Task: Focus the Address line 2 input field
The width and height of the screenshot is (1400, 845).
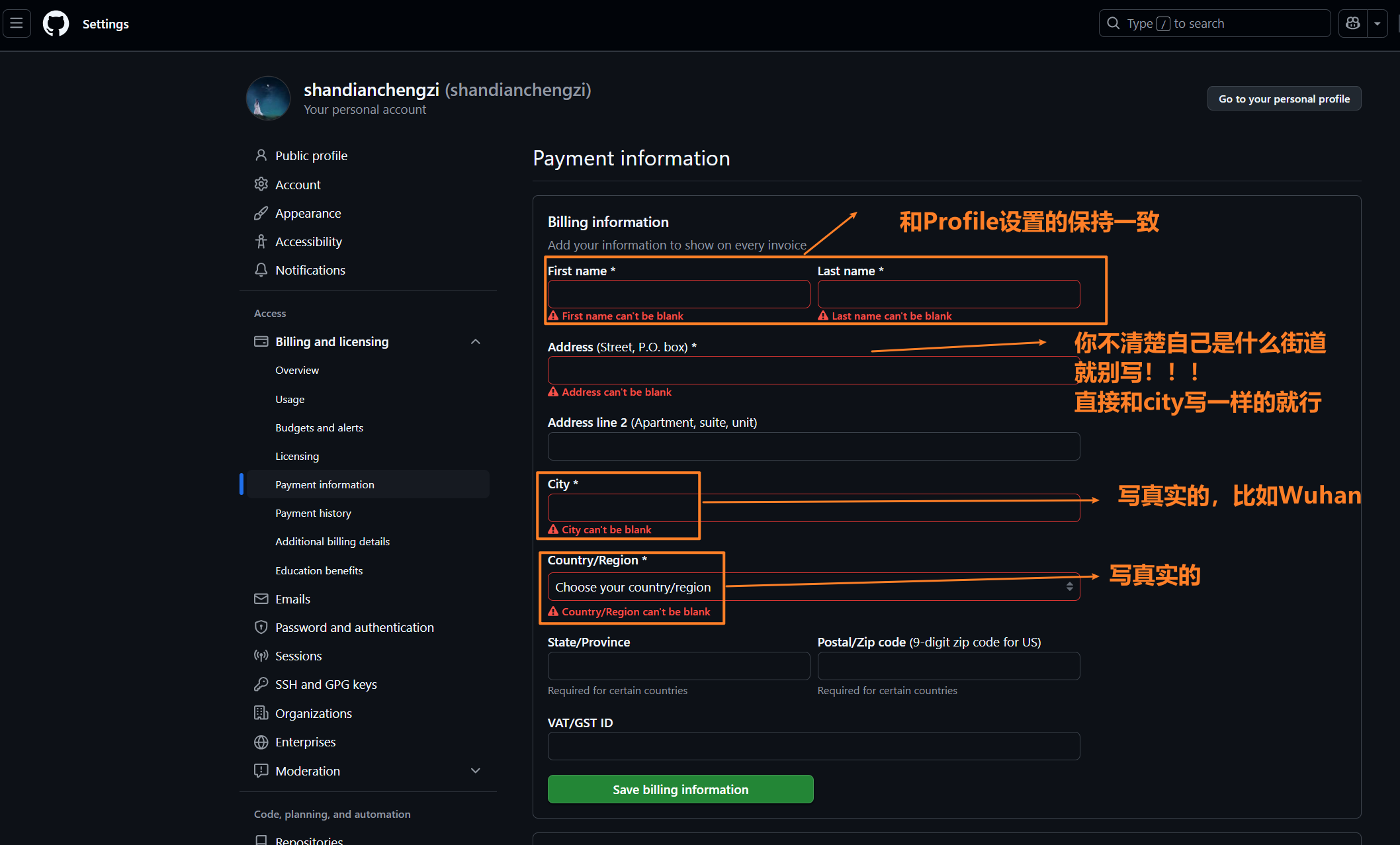Action: click(x=814, y=446)
